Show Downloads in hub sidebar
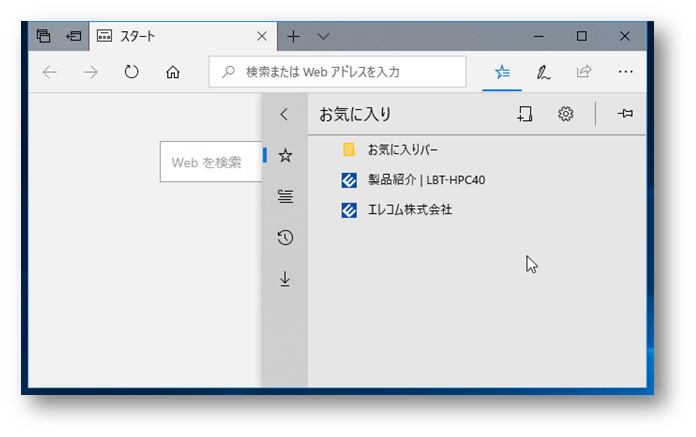 [285, 279]
